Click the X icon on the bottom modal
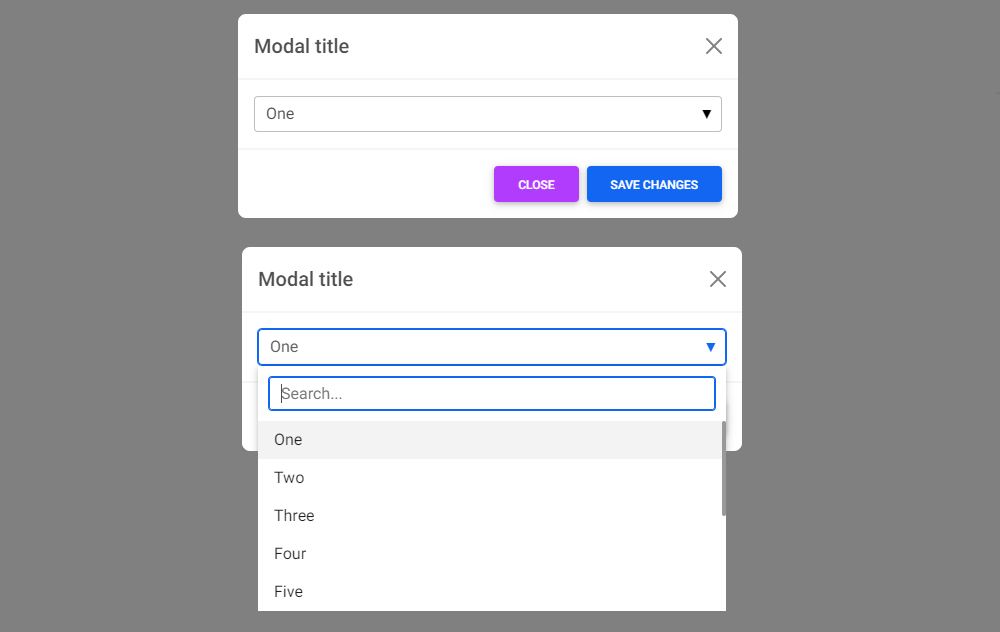 tap(717, 279)
